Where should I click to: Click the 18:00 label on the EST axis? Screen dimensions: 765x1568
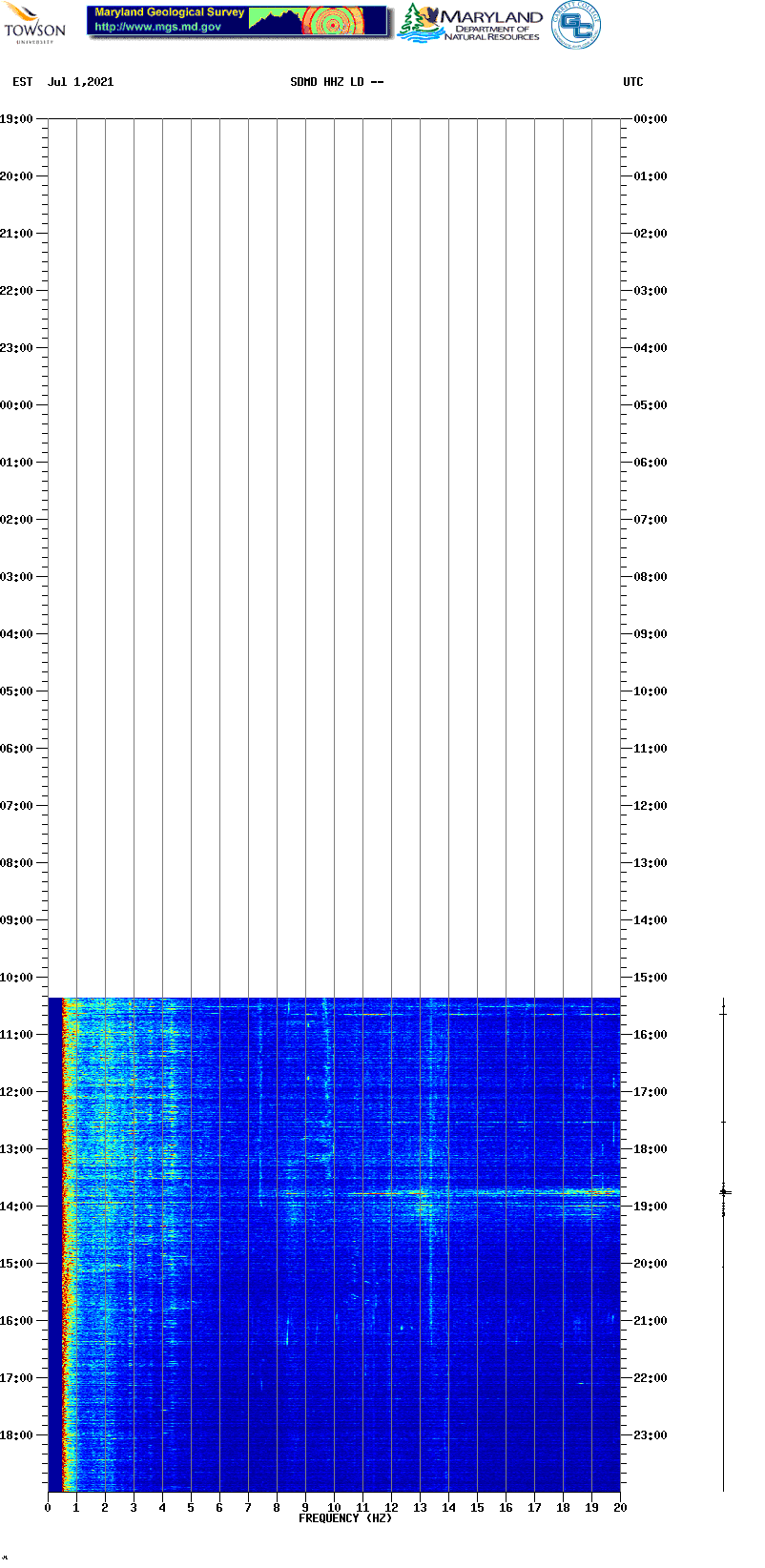(16, 1435)
